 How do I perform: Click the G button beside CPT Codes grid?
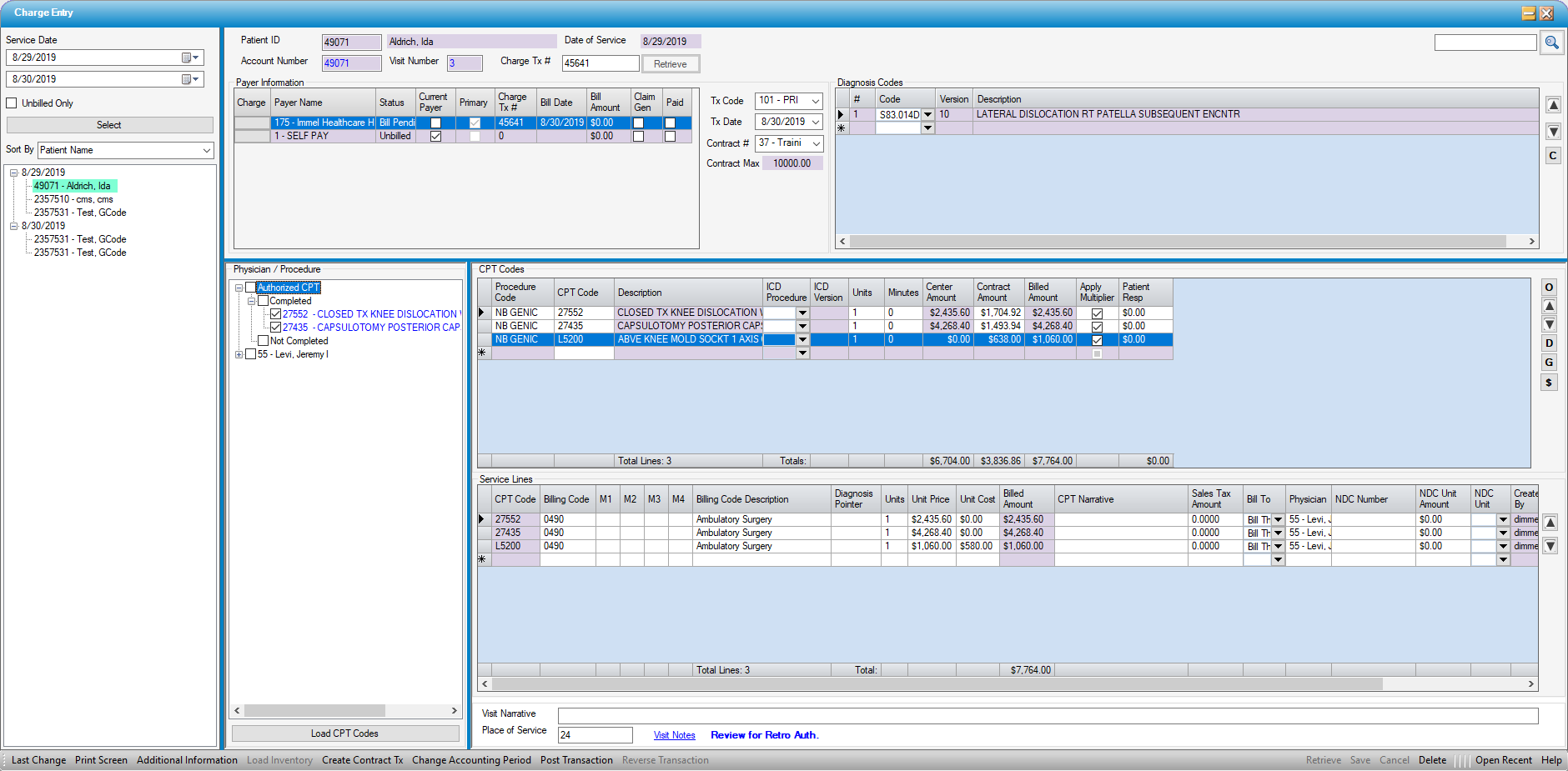tap(1549, 363)
